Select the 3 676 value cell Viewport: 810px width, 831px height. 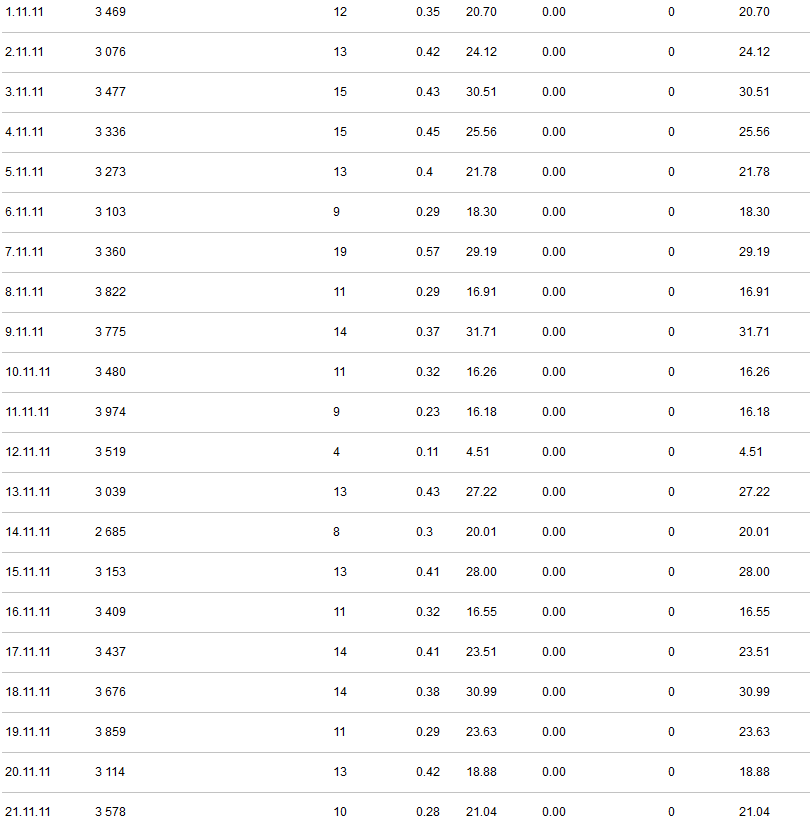110,692
